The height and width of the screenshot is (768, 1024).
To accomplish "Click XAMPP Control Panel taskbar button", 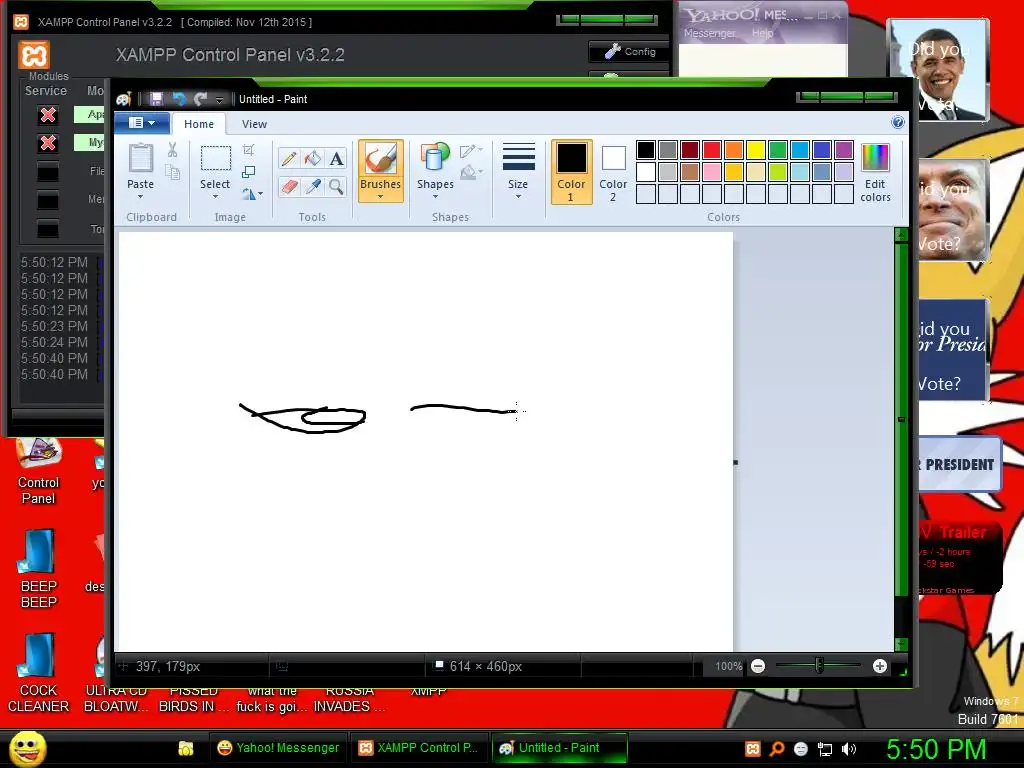I will click(x=419, y=748).
